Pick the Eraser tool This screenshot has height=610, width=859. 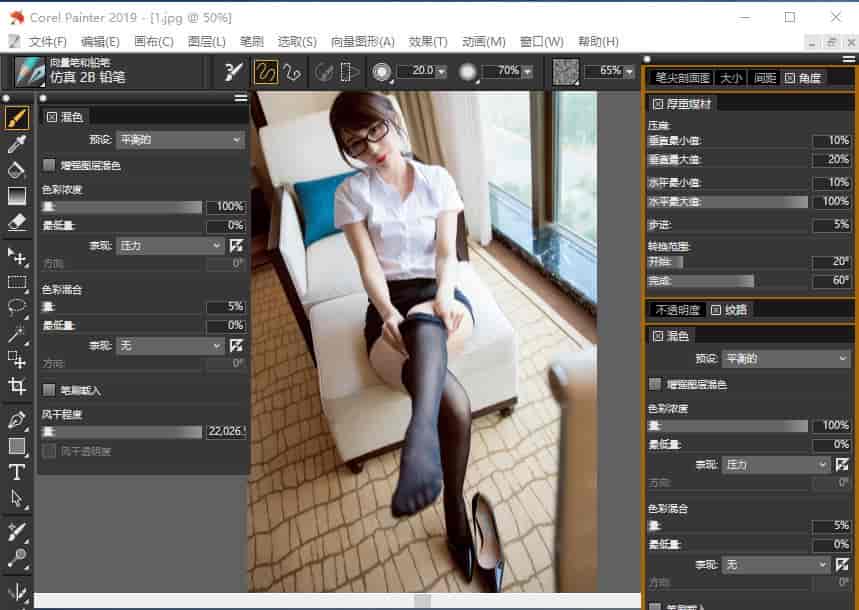coord(17,222)
